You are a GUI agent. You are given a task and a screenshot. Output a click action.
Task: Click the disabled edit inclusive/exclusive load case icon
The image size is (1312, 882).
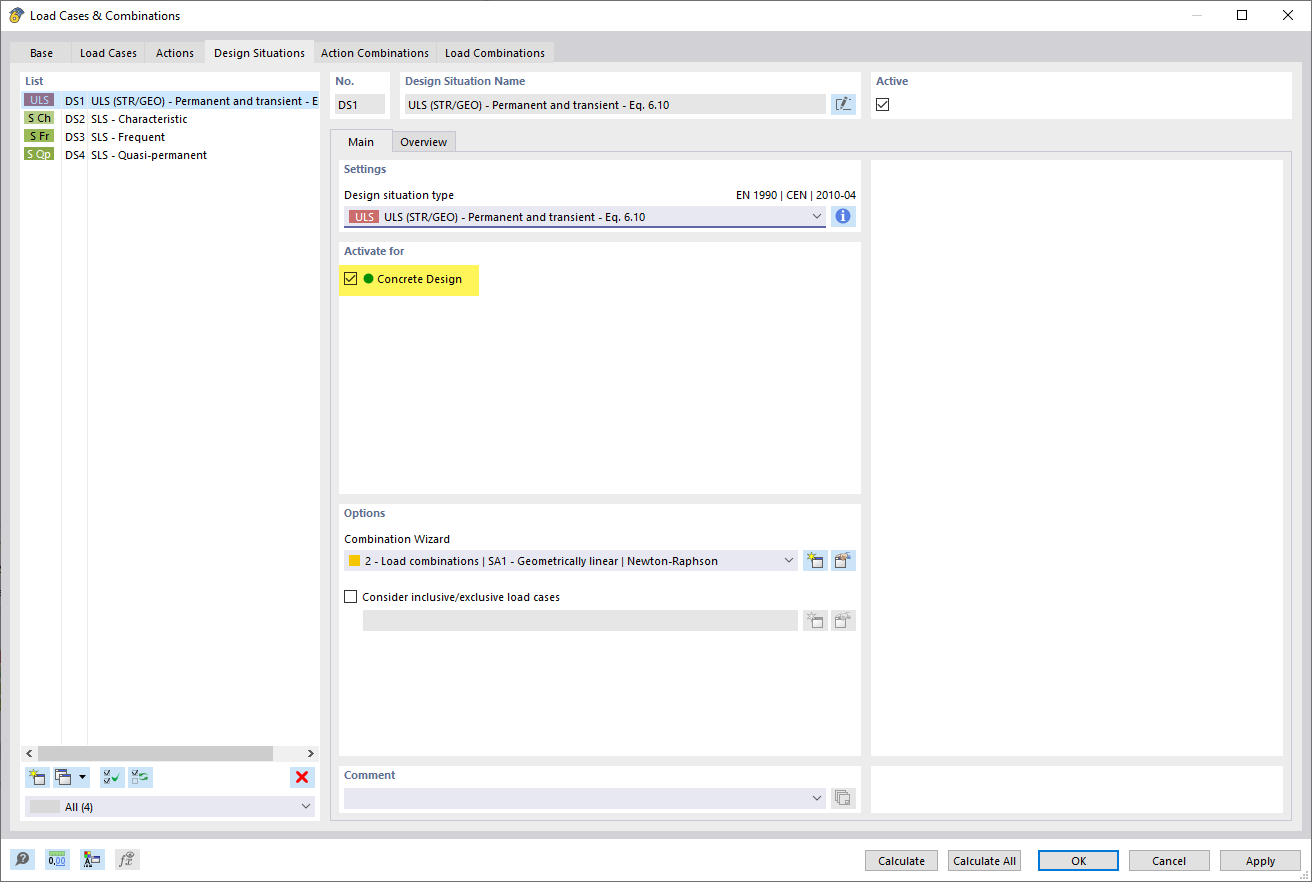pyautogui.click(x=843, y=620)
